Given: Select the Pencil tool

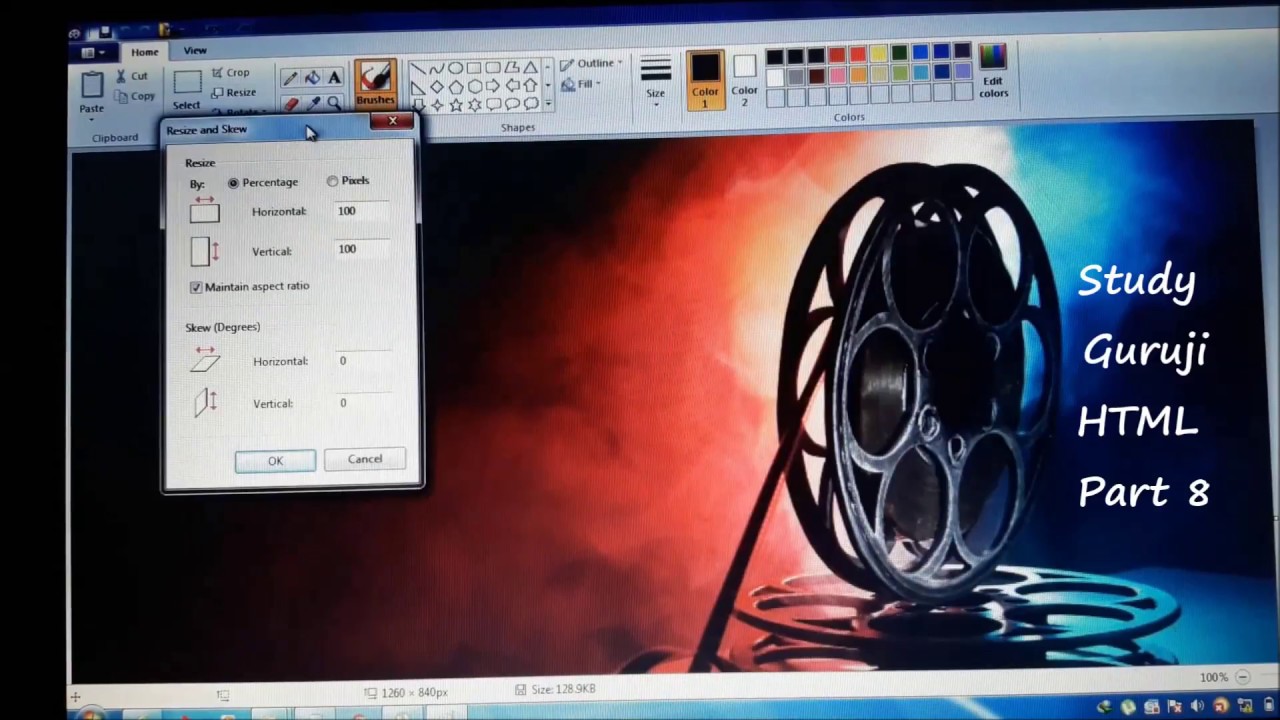Looking at the screenshot, I should point(290,78).
